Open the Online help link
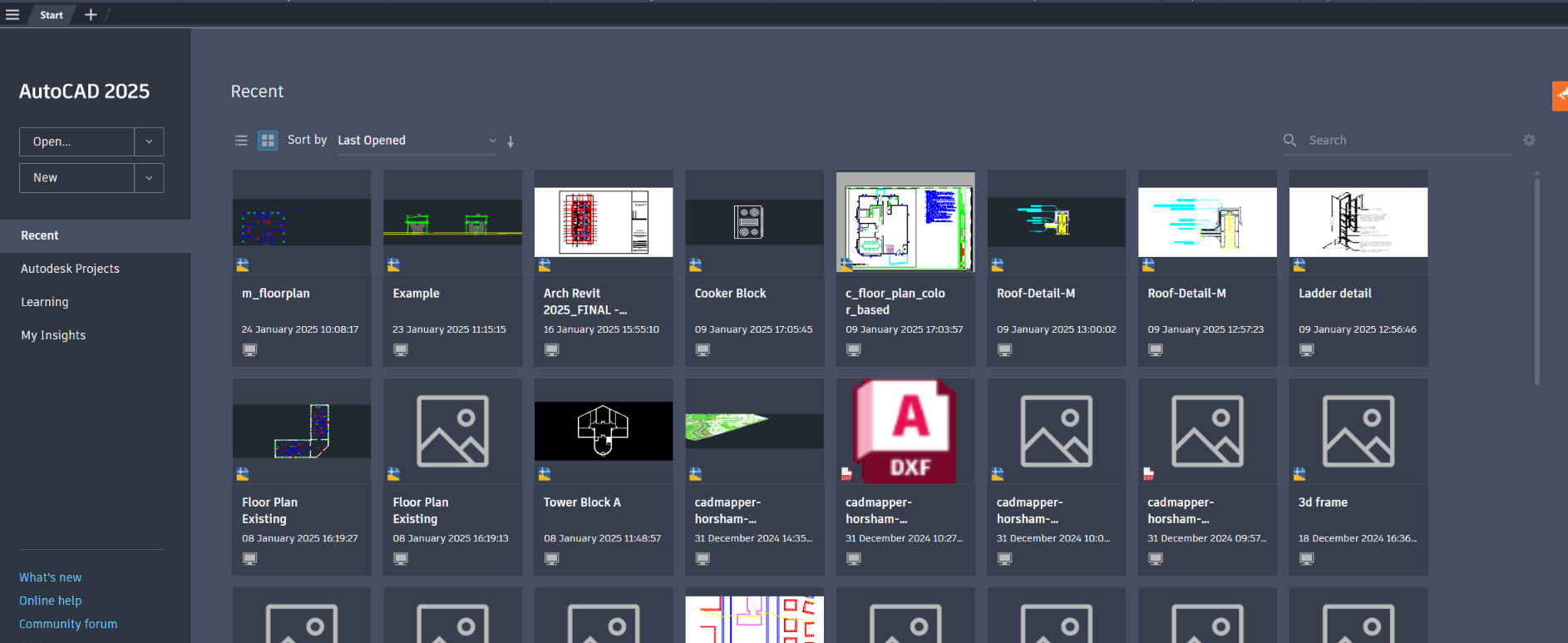This screenshot has width=1568, height=643. 51,601
